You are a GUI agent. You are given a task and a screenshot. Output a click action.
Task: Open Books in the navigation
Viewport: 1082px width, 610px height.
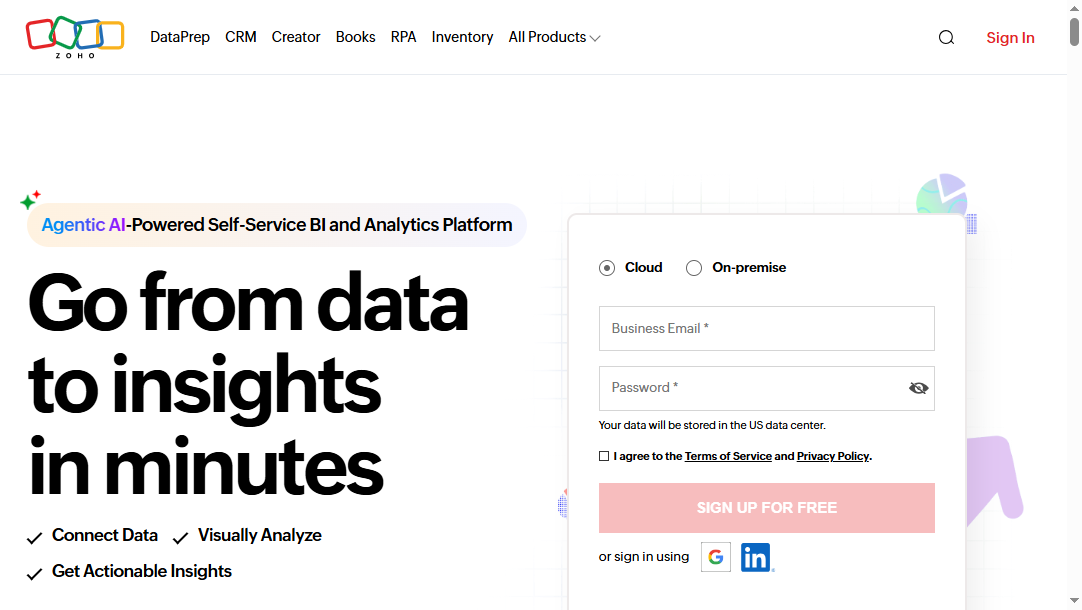point(355,37)
